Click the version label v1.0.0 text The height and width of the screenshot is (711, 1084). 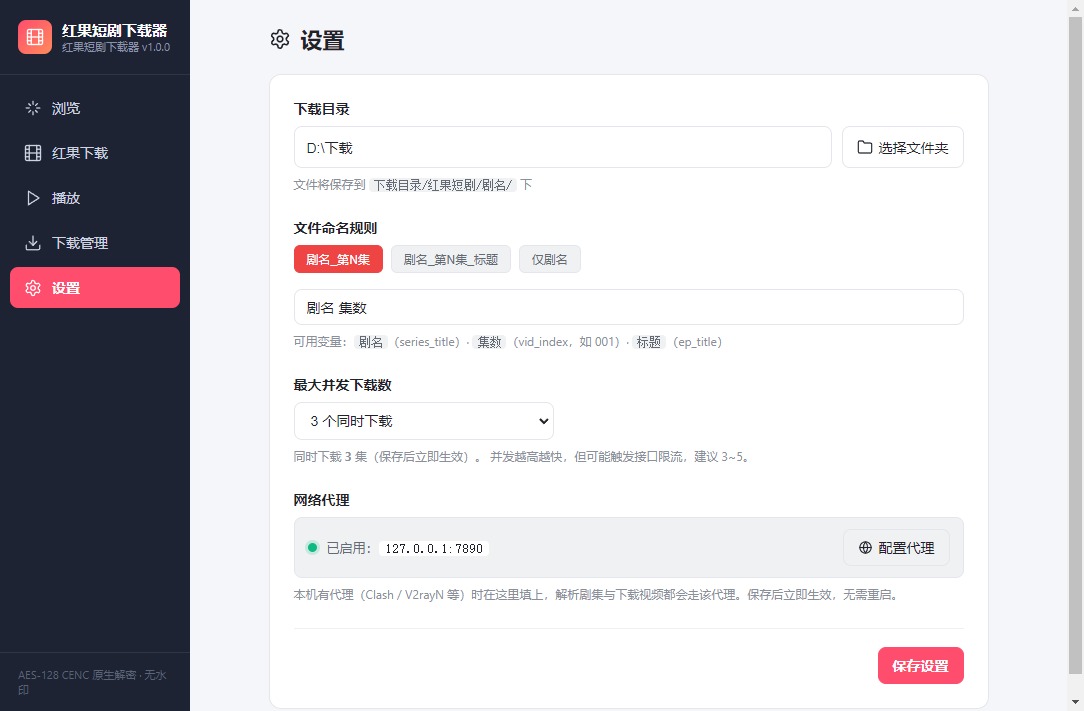click(x=156, y=47)
